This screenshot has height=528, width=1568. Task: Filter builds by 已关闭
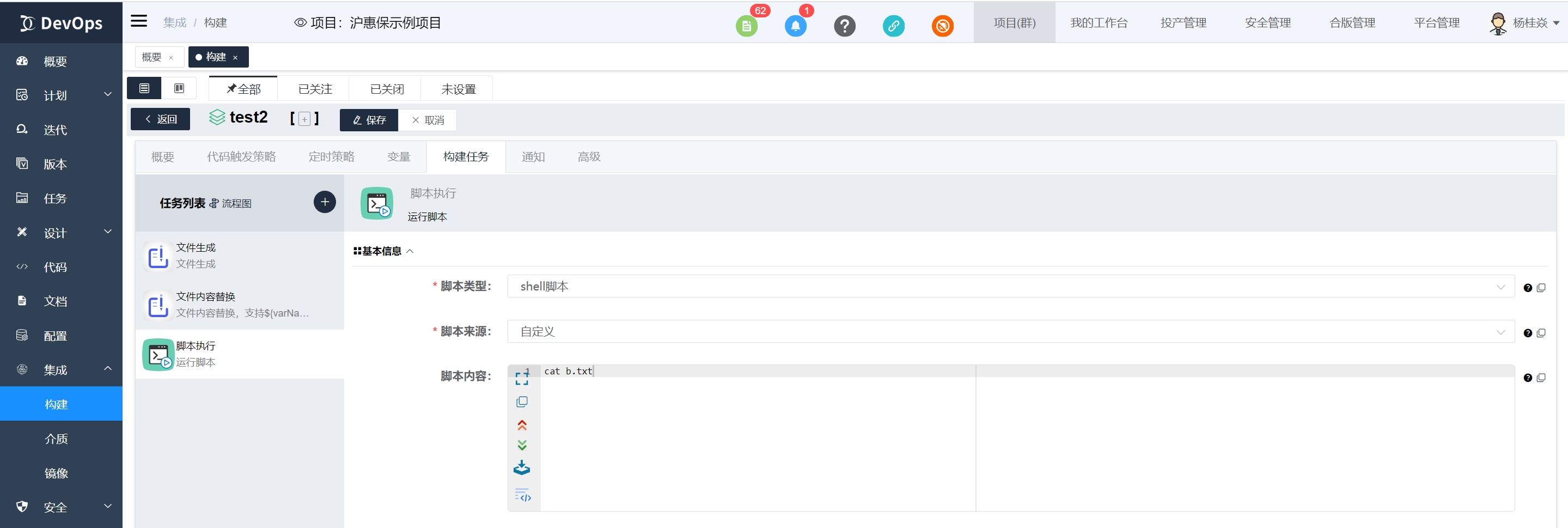pos(387,89)
